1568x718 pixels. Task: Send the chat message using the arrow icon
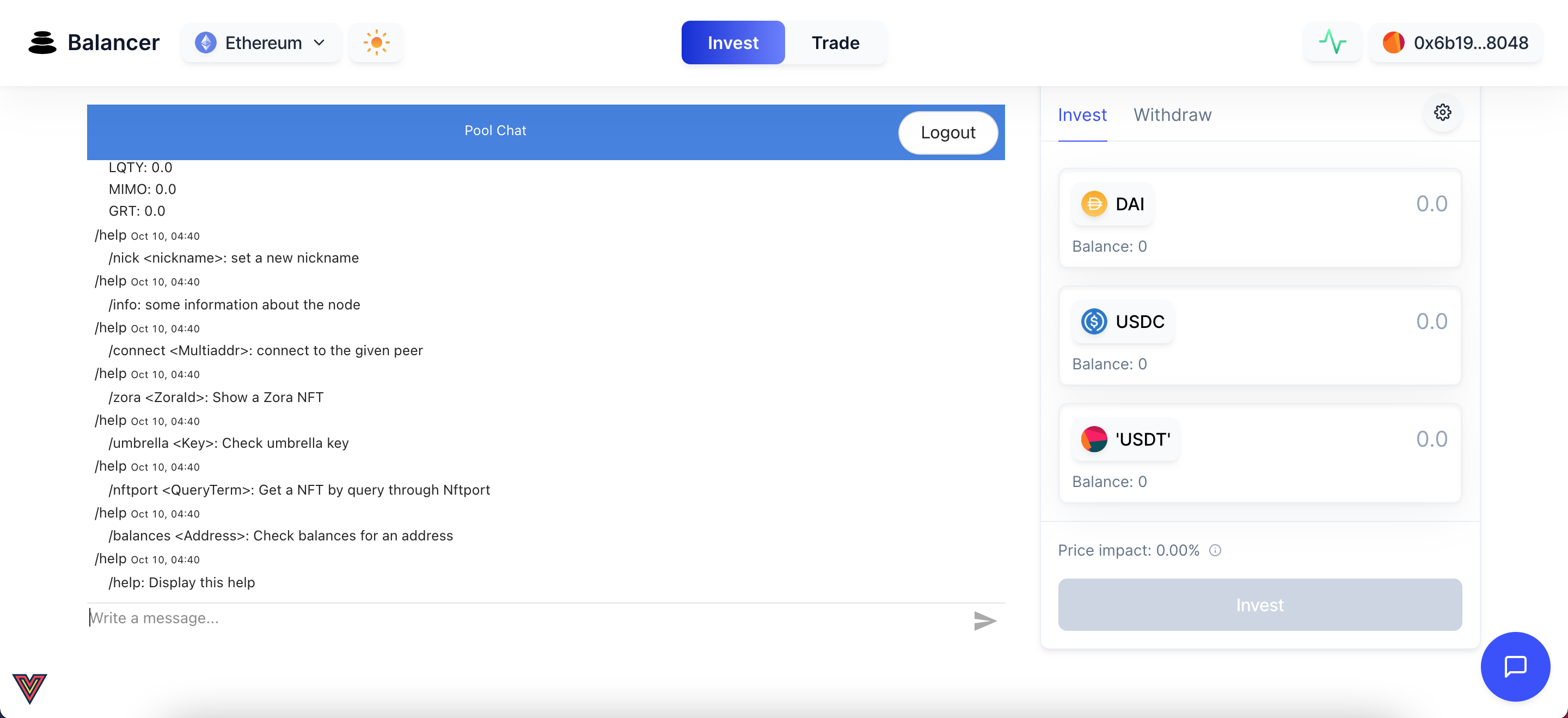pos(985,621)
